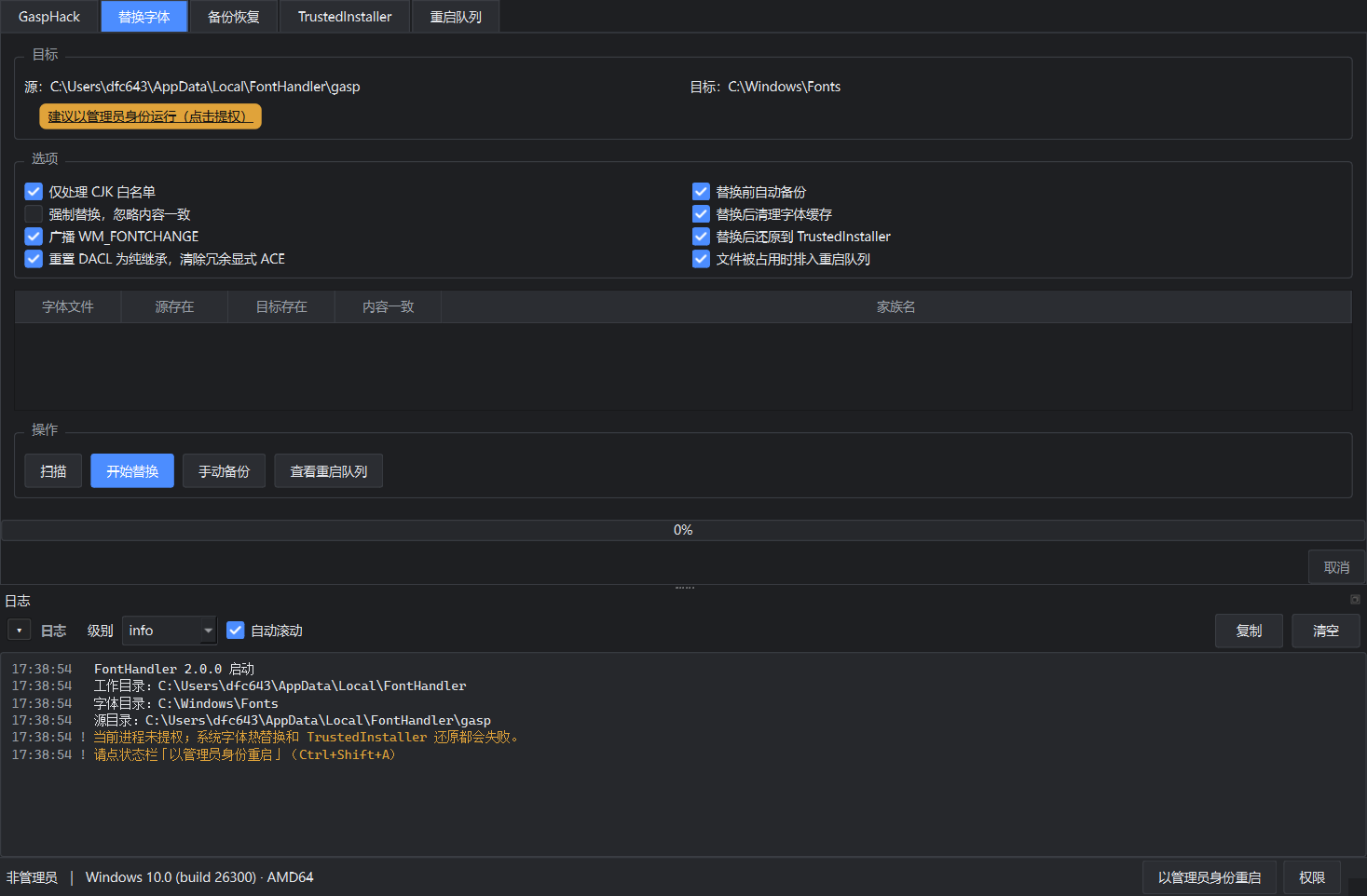
Task: Clear the log with 清空 button
Action: pyautogui.click(x=1326, y=631)
